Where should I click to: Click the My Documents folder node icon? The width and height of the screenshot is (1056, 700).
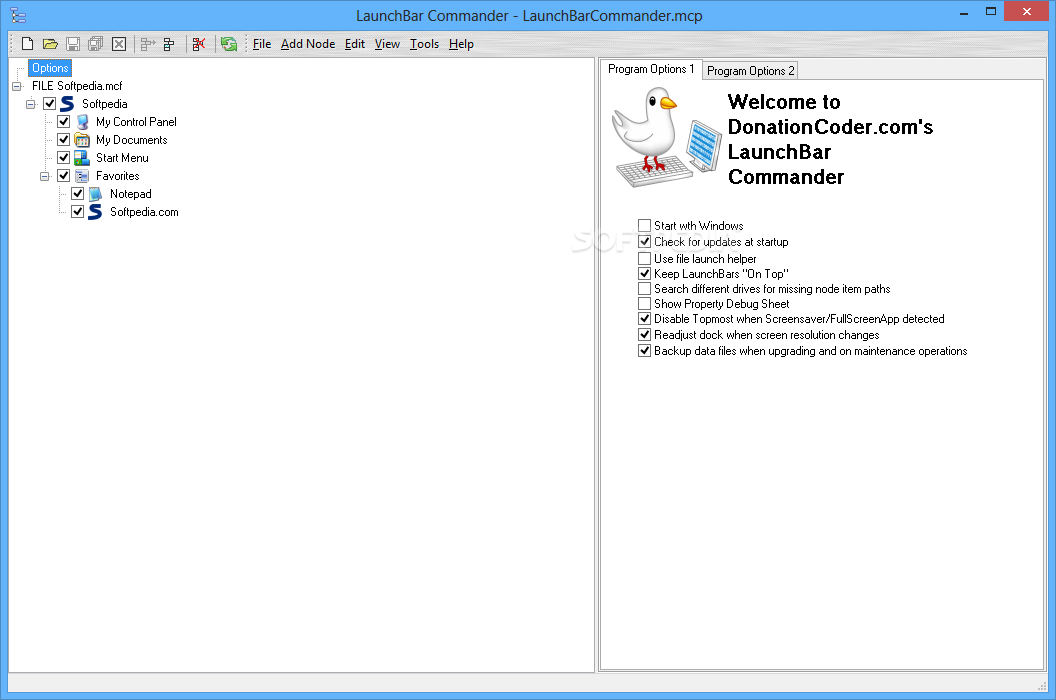click(82, 140)
